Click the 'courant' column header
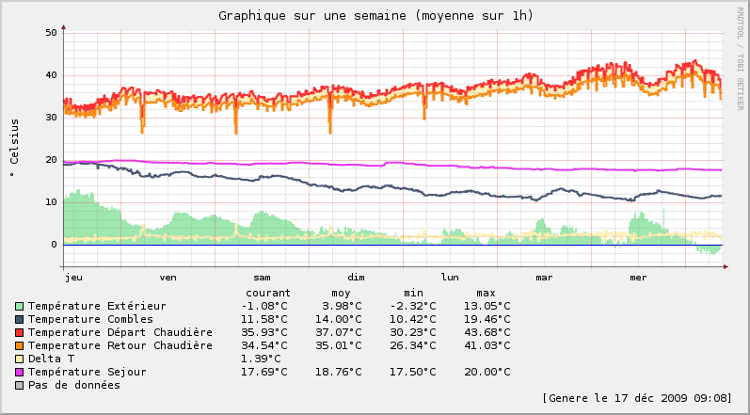 (x=267, y=292)
